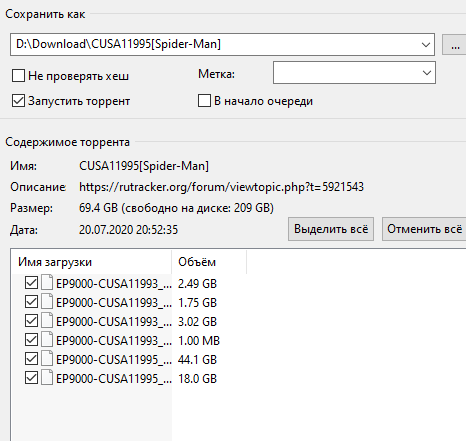Uncheck the "Запустить торрент" checkbox
The image size is (466, 441).
click(18, 101)
